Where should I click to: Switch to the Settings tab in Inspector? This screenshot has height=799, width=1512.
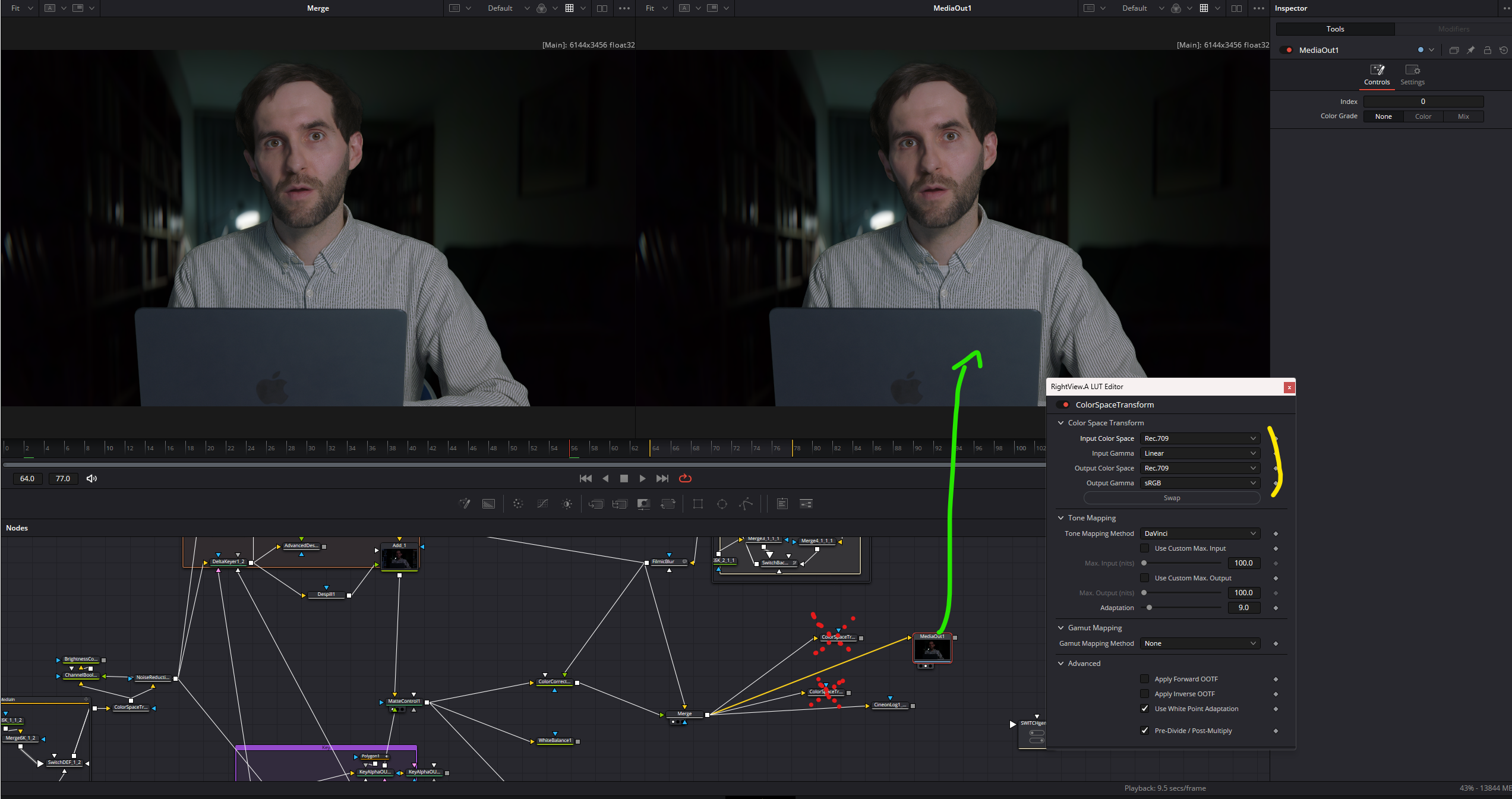pos(1412,75)
